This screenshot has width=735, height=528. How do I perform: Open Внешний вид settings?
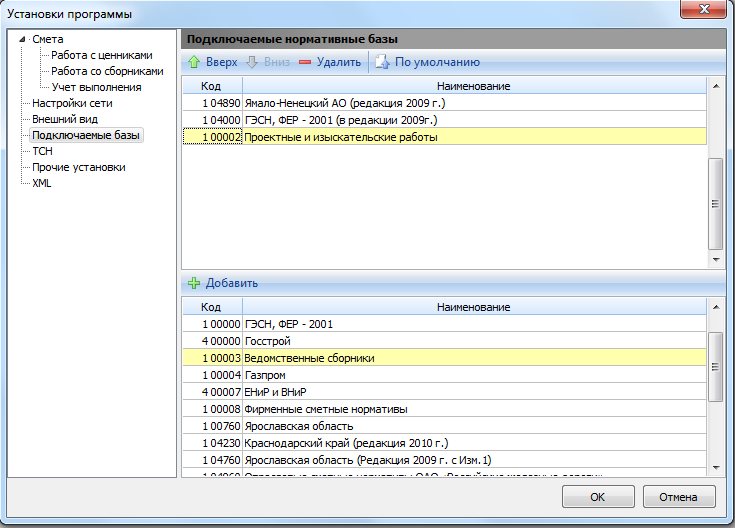65,119
